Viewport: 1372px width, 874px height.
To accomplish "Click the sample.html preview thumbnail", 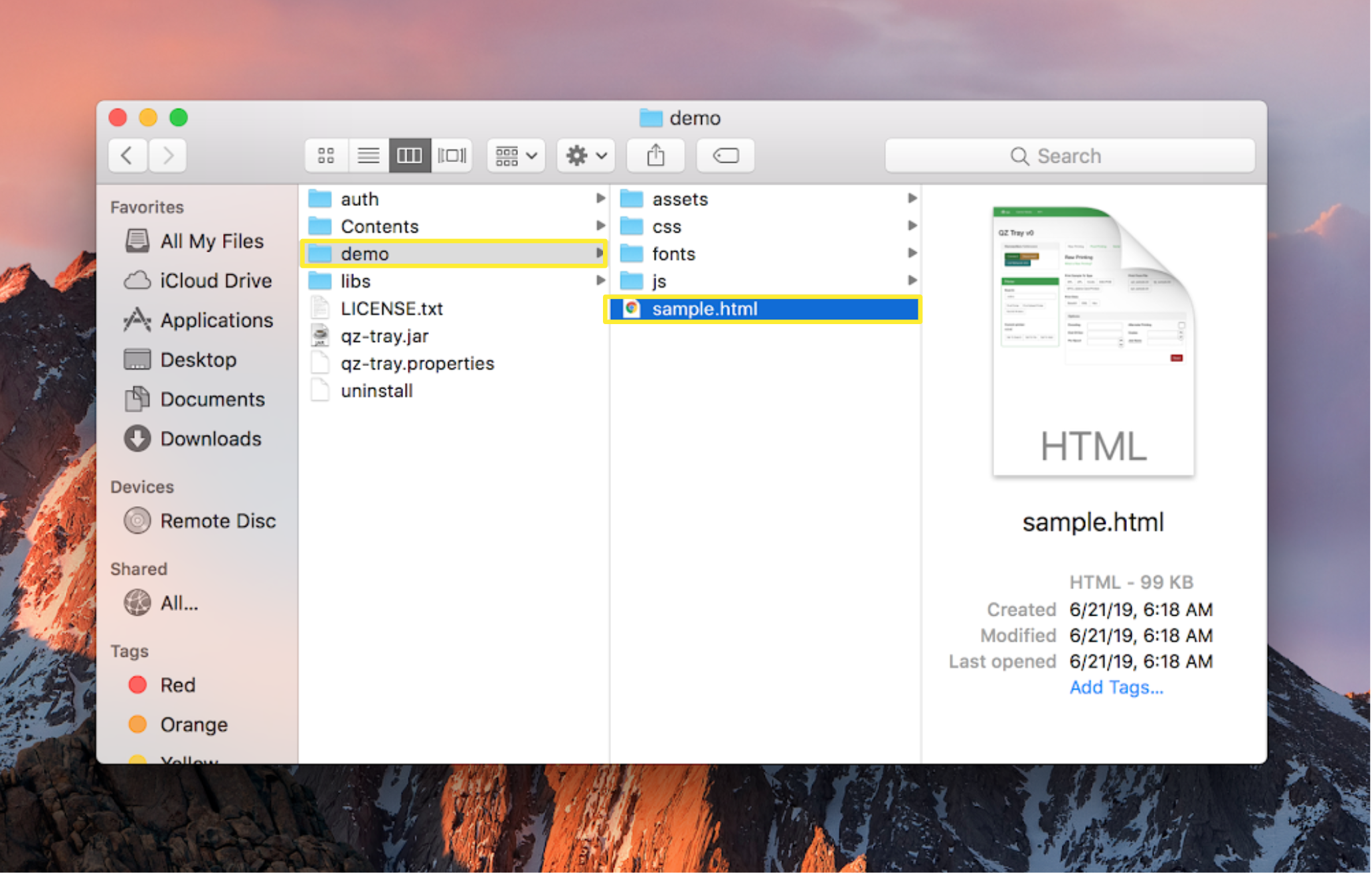I will tap(1093, 341).
